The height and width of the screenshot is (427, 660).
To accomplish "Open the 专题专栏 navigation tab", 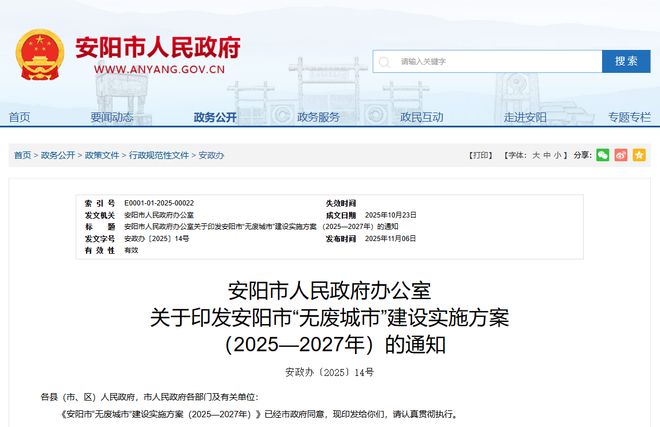I will (629, 117).
